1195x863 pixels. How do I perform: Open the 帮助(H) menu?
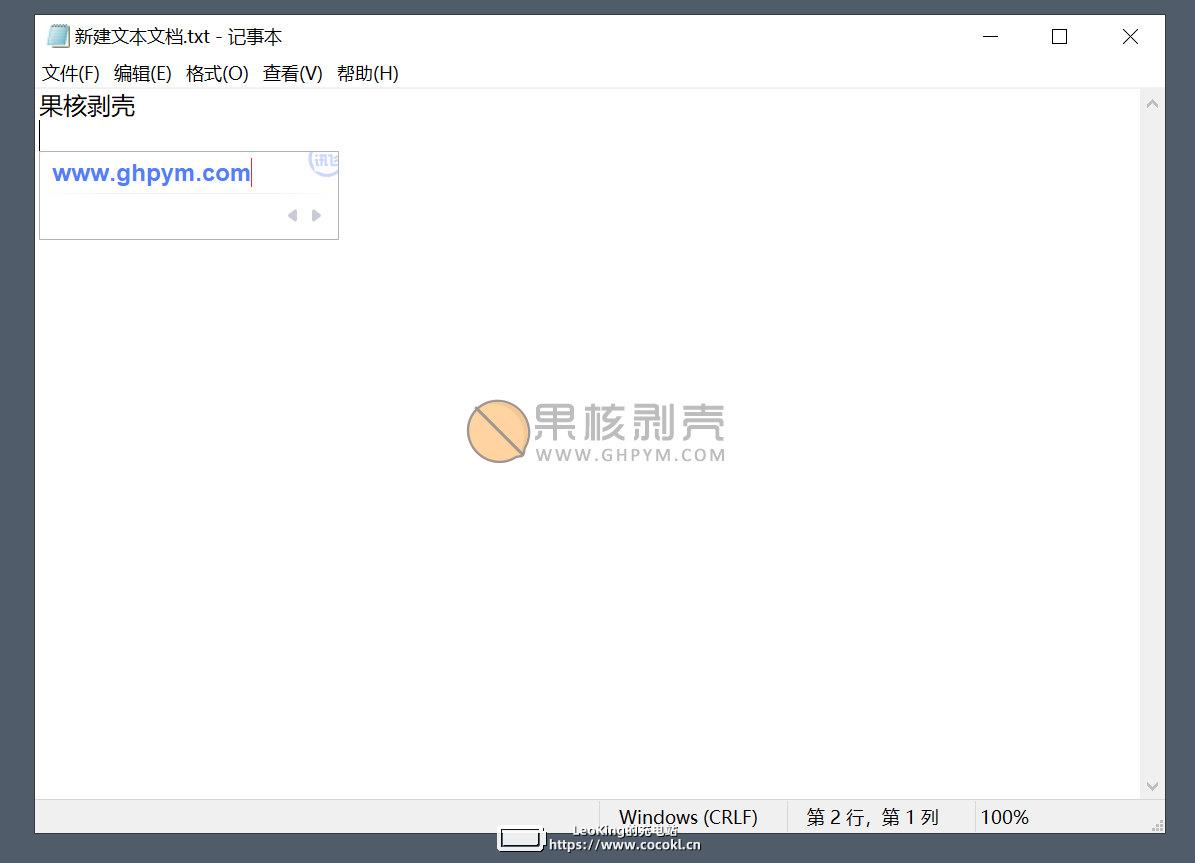coord(367,74)
